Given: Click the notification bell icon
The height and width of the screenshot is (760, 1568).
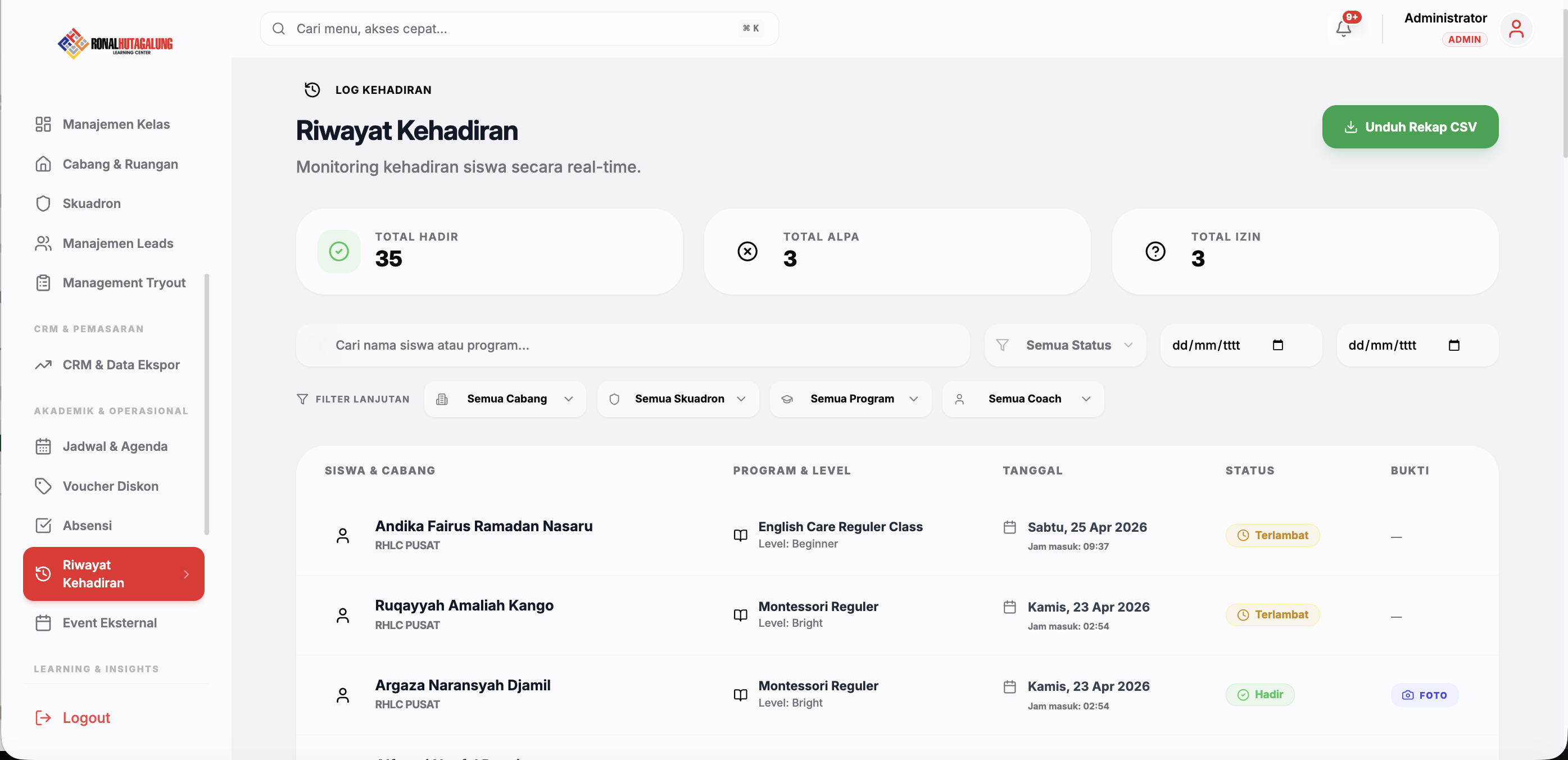Looking at the screenshot, I should click(1343, 28).
